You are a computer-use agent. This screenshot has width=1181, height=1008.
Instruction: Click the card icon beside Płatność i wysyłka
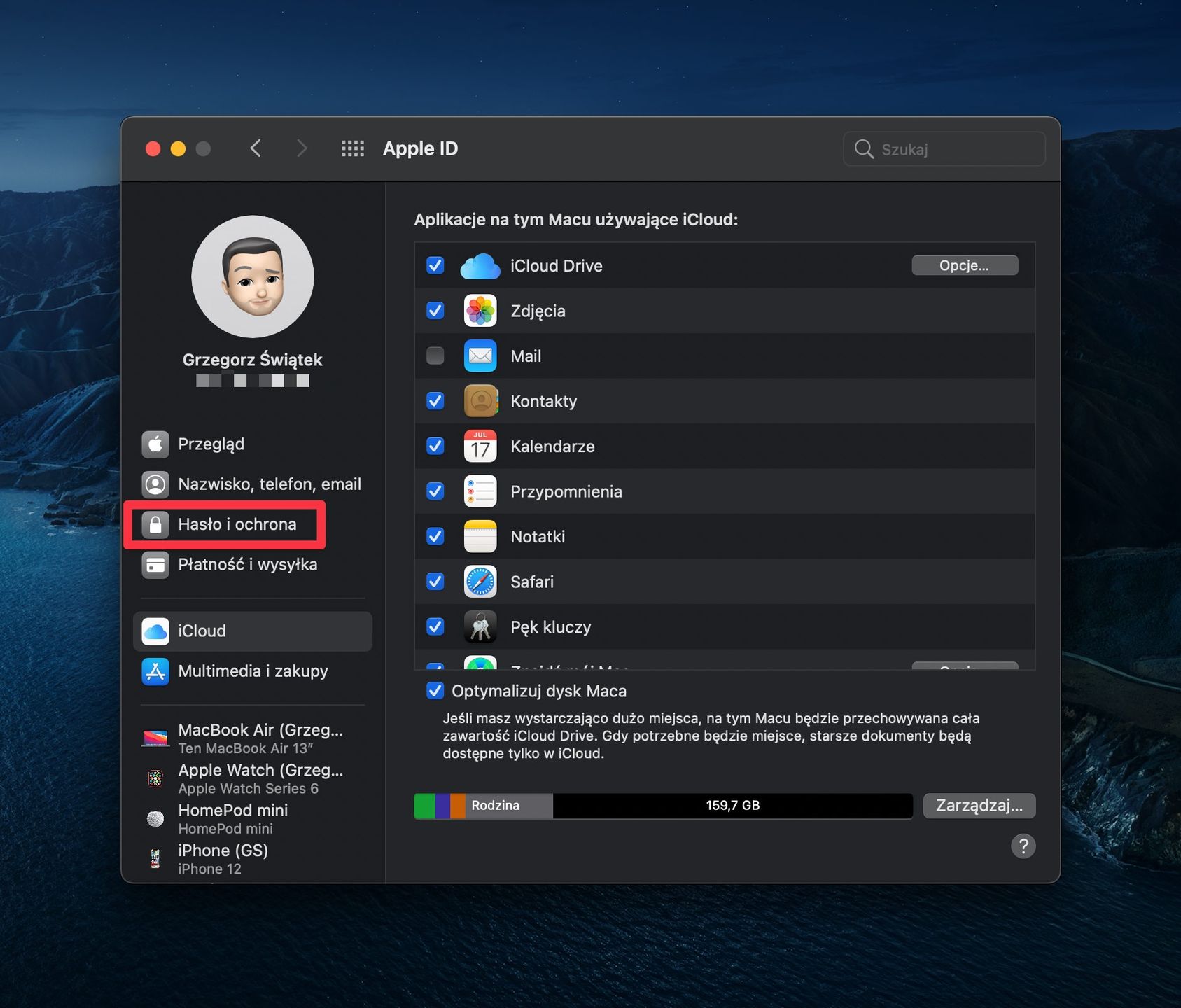(155, 565)
